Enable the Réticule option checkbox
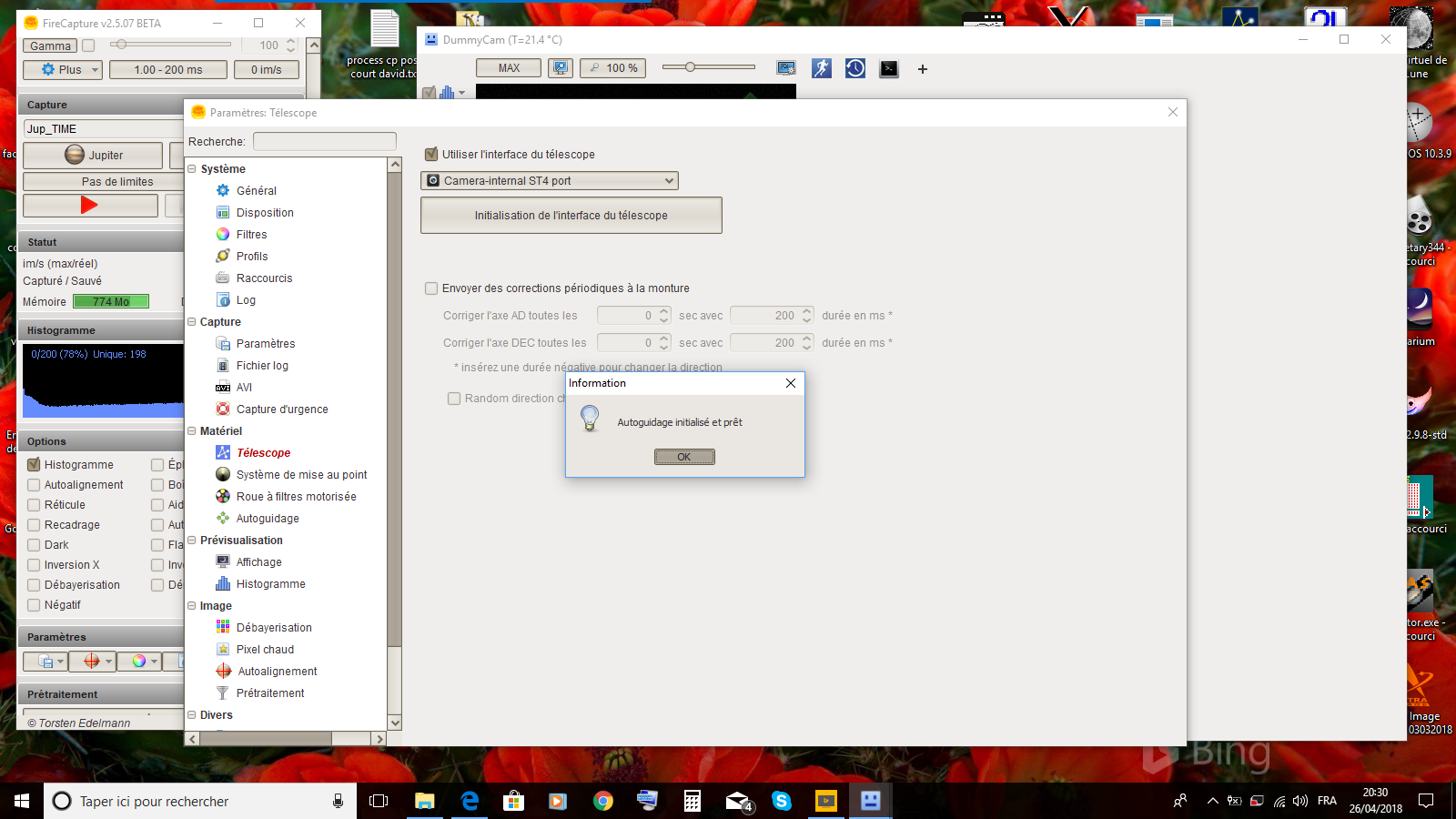Viewport: 1456px width, 819px height. tap(34, 505)
